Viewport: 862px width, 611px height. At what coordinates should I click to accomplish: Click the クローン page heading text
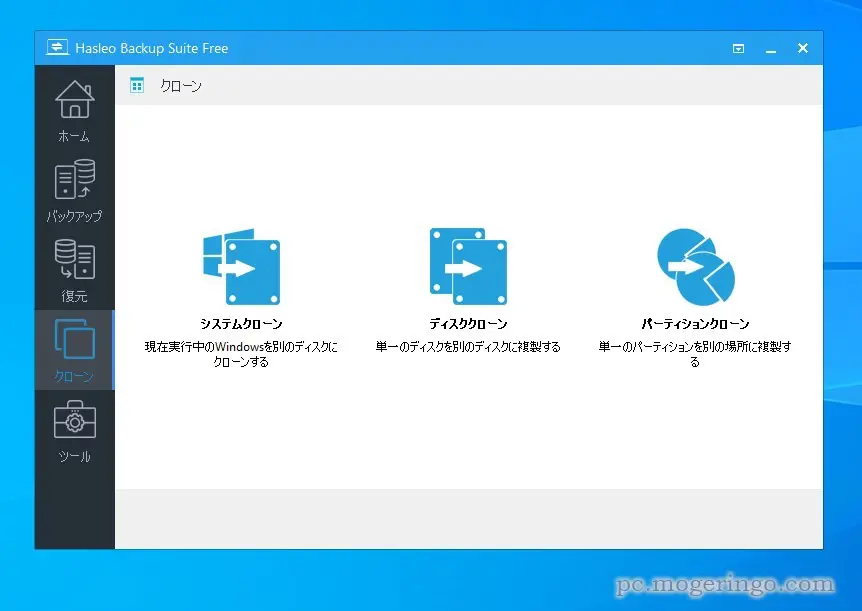(x=181, y=86)
